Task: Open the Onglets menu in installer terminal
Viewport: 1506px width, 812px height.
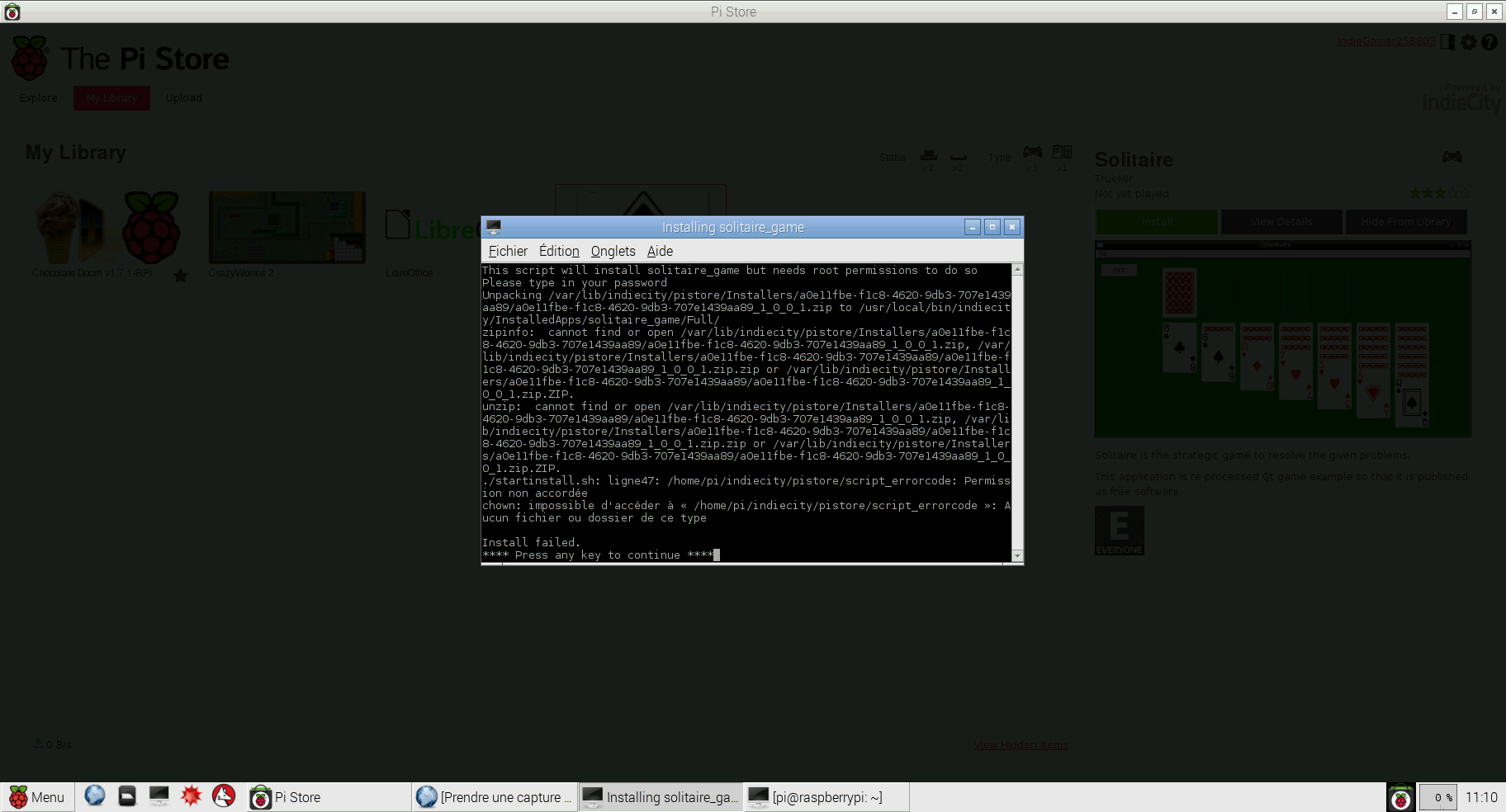Action: click(x=613, y=251)
